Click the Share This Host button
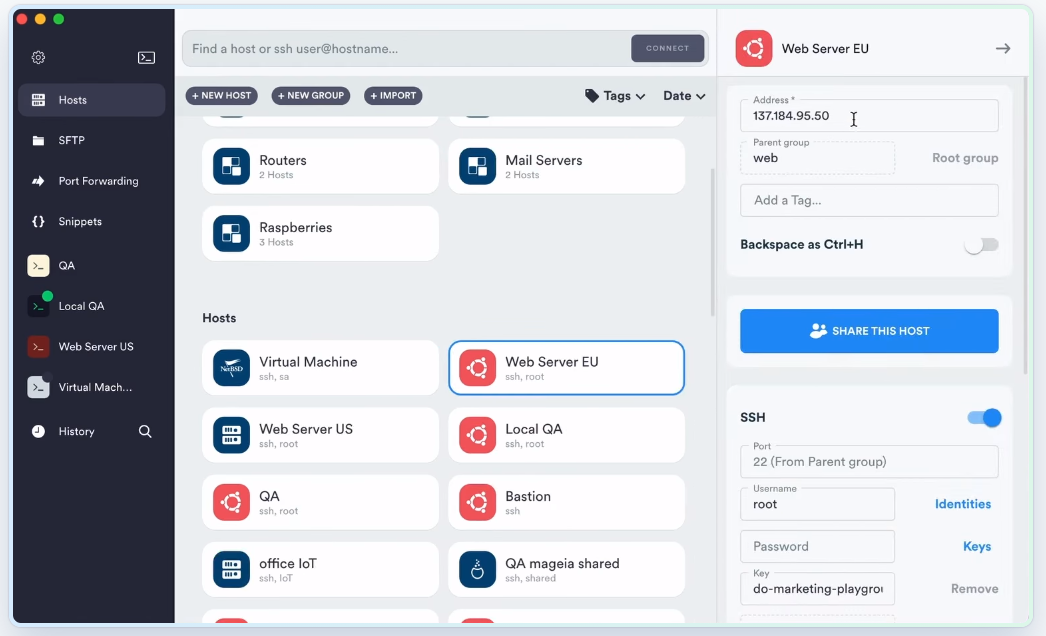1046x636 pixels. [869, 331]
